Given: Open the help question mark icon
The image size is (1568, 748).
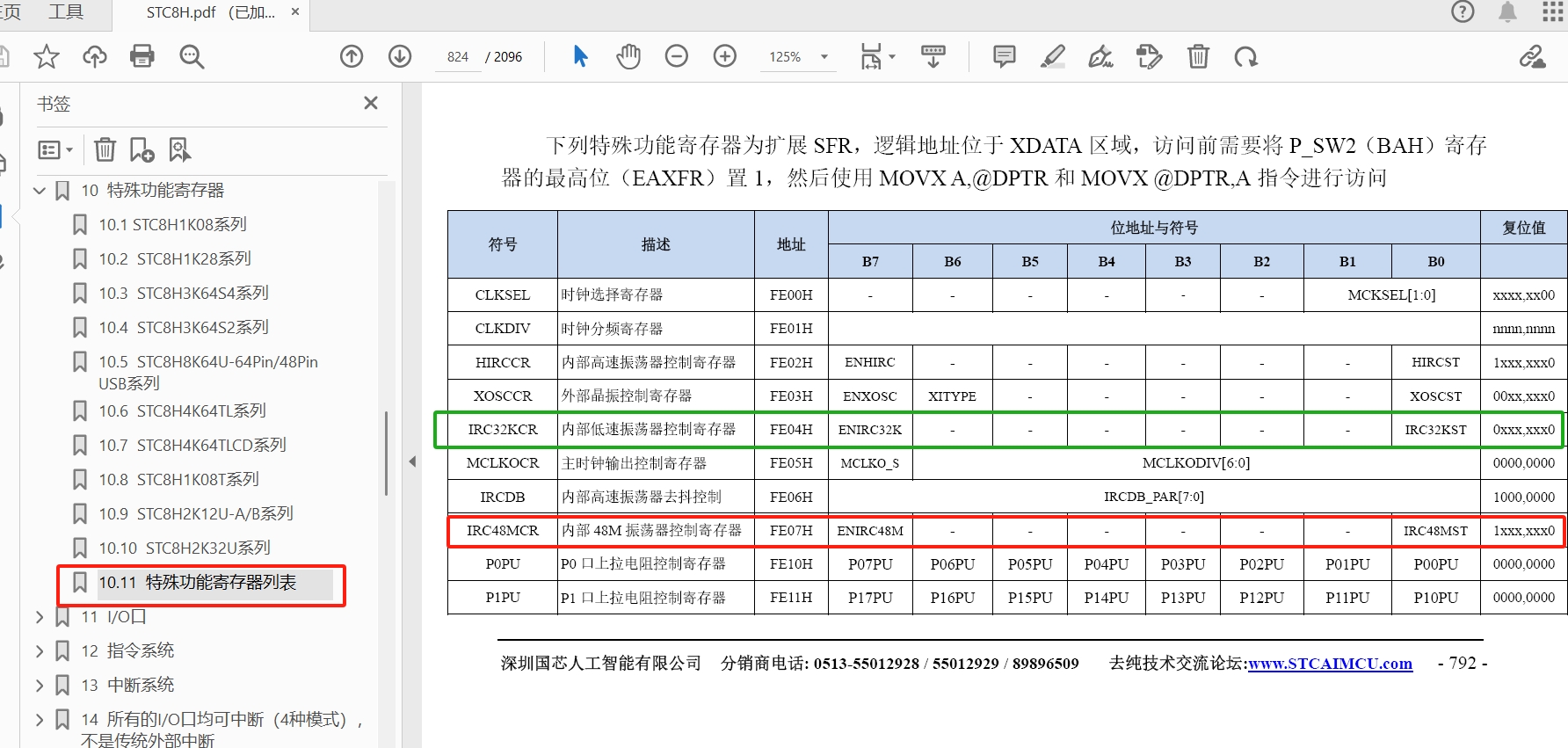Looking at the screenshot, I should pos(1463,11).
